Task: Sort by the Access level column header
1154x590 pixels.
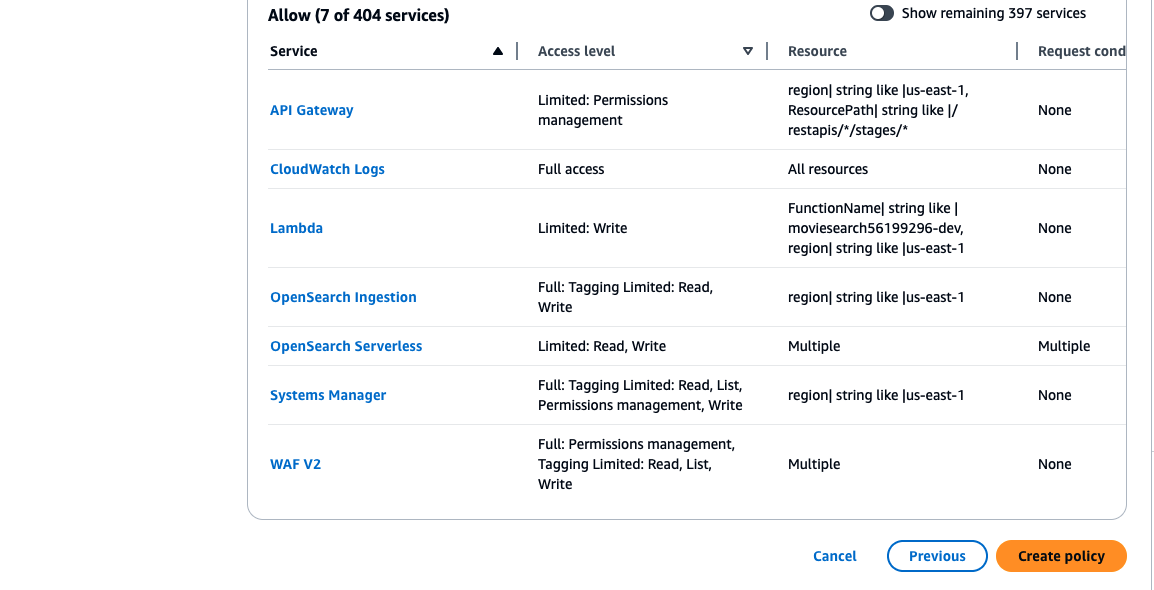Action: click(x=577, y=52)
